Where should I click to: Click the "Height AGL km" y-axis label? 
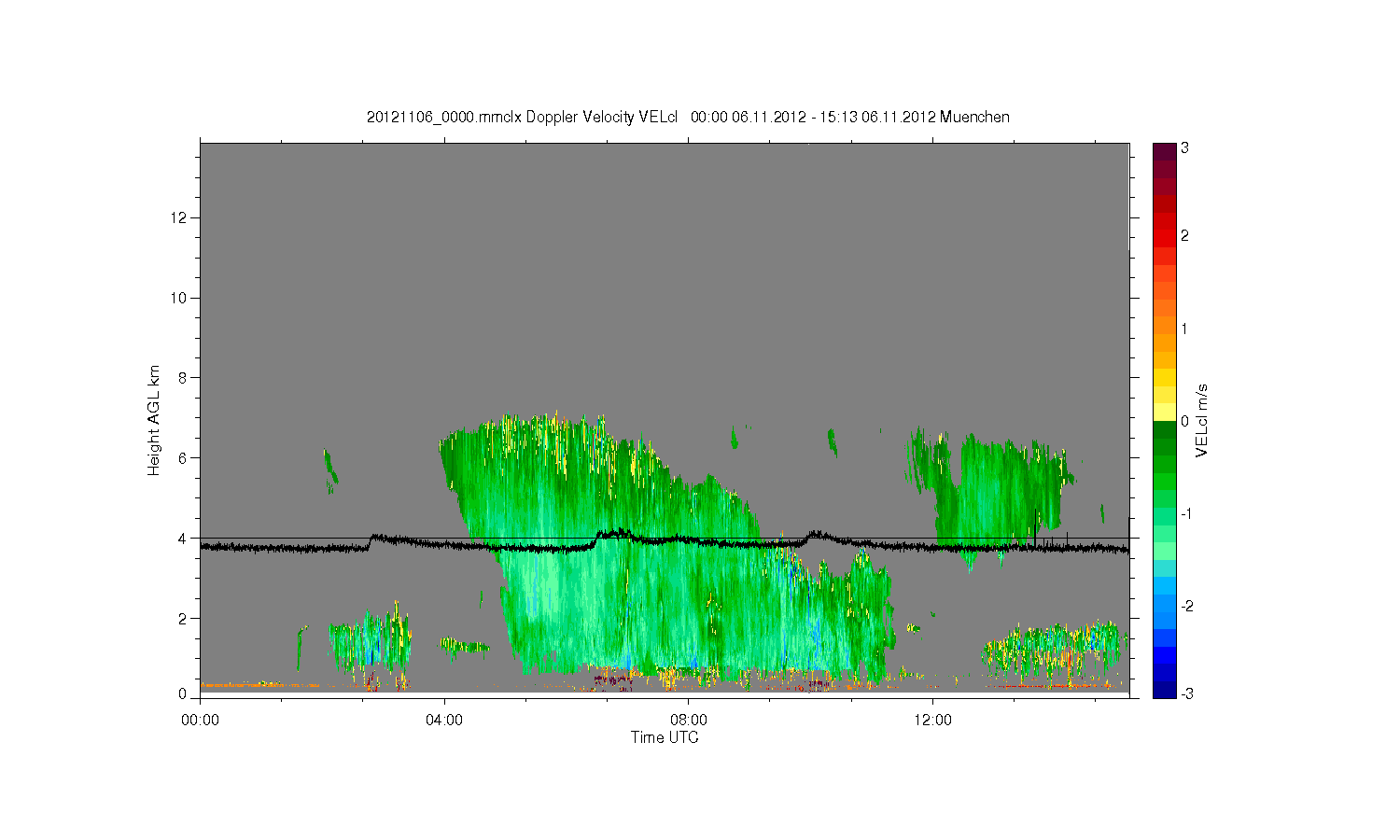point(154,420)
